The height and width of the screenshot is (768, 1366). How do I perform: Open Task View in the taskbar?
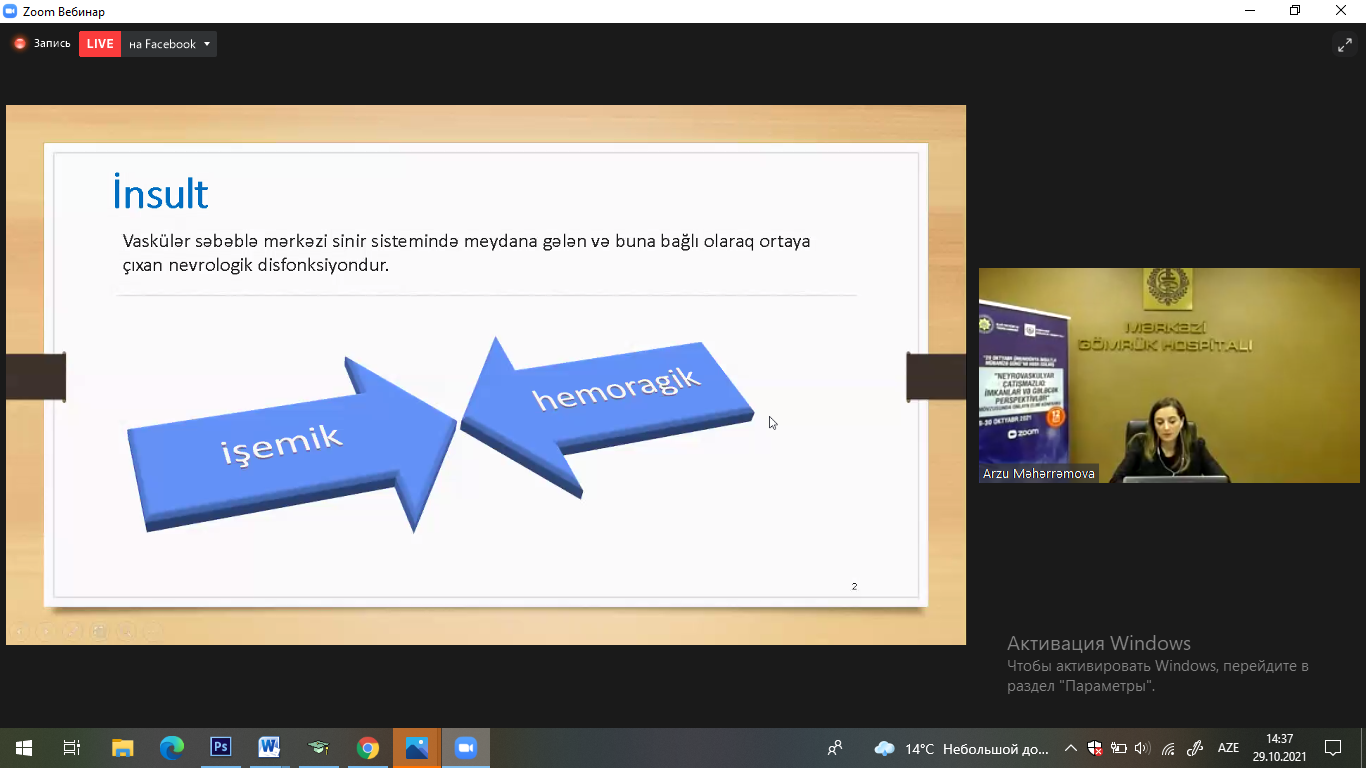point(72,748)
